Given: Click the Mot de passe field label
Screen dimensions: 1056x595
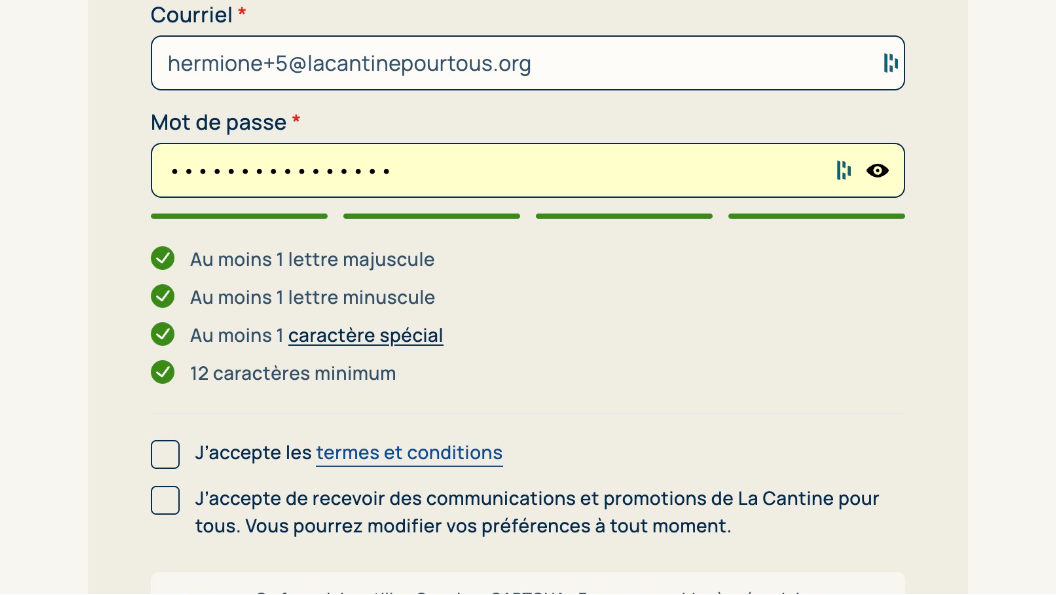Looking at the screenshot, I should click(x=218, y=122).
